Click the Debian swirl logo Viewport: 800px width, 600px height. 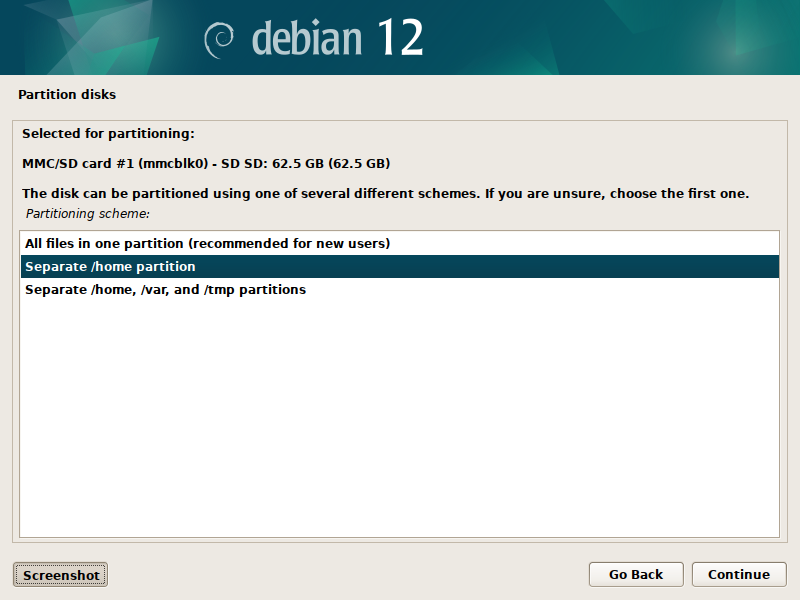pyautogui.click(x=219, y=40)
